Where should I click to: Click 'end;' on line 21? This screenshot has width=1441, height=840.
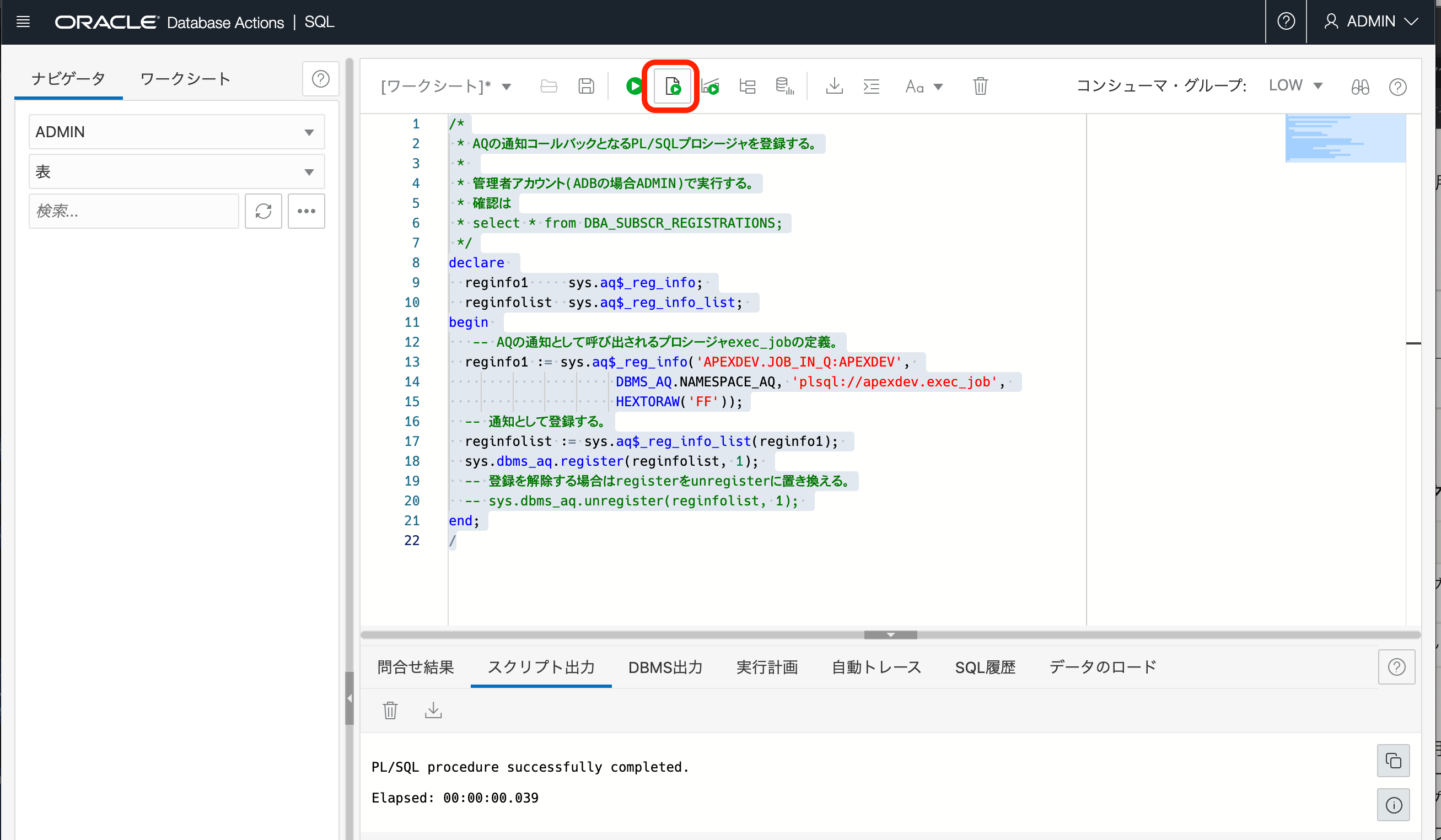[464, 521]
